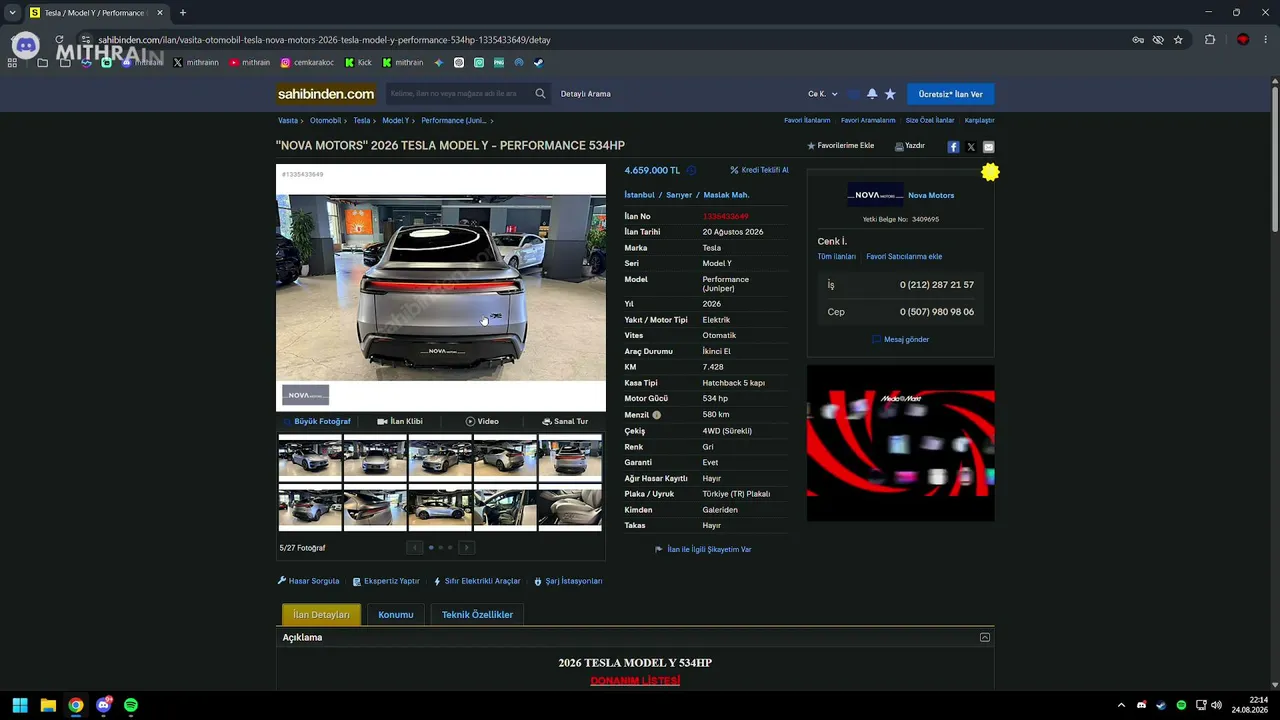Show next thumbnail page arrow
The image size is (1280, 720).
[466, 547]
